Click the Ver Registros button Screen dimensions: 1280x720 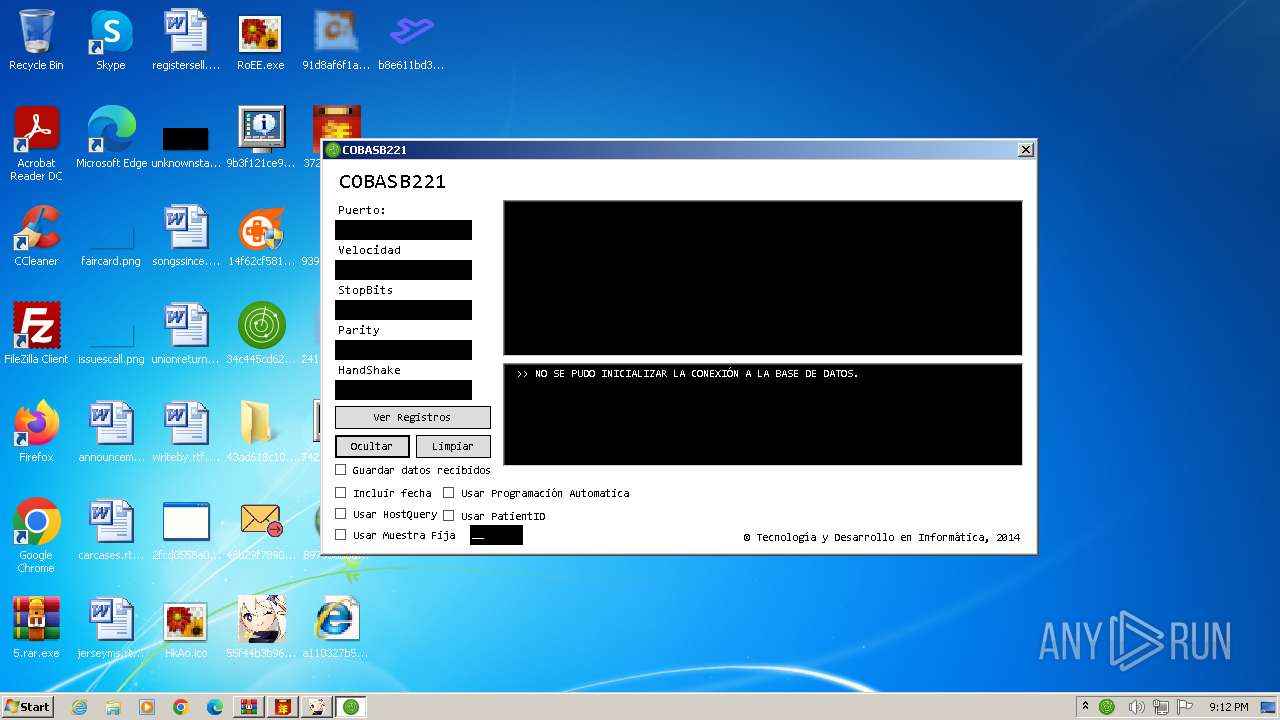pyautogui.click(x=412, y=417)
